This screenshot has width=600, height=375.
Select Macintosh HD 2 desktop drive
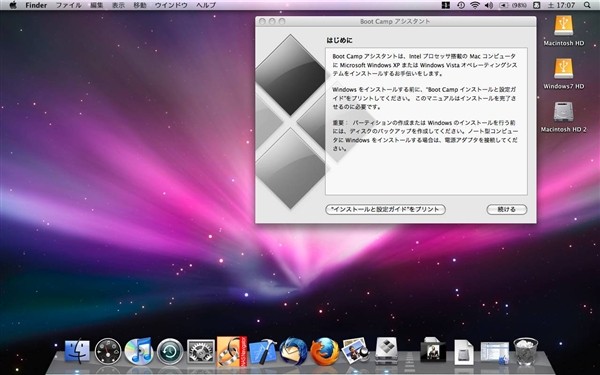click(x=564, y=117)
